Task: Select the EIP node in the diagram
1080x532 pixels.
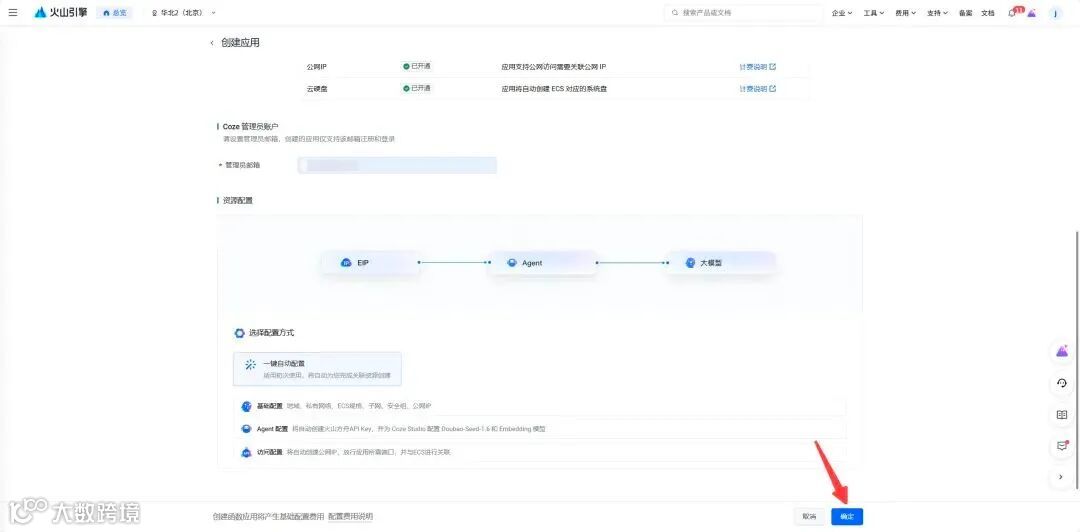Action: click(371, 263)
